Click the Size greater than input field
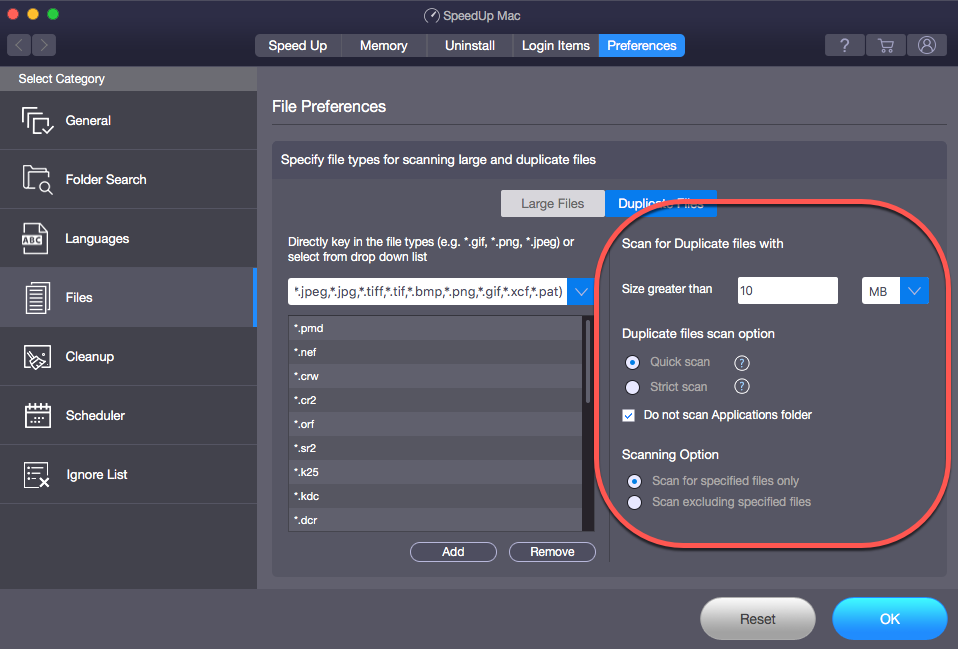Viewport: 958px width, 649px height. 788,291
